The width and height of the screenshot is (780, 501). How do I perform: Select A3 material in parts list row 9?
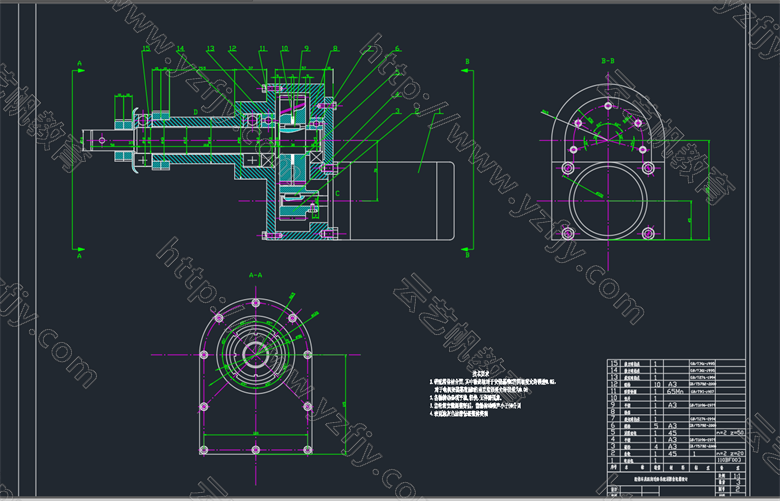[x=673, y=405]
